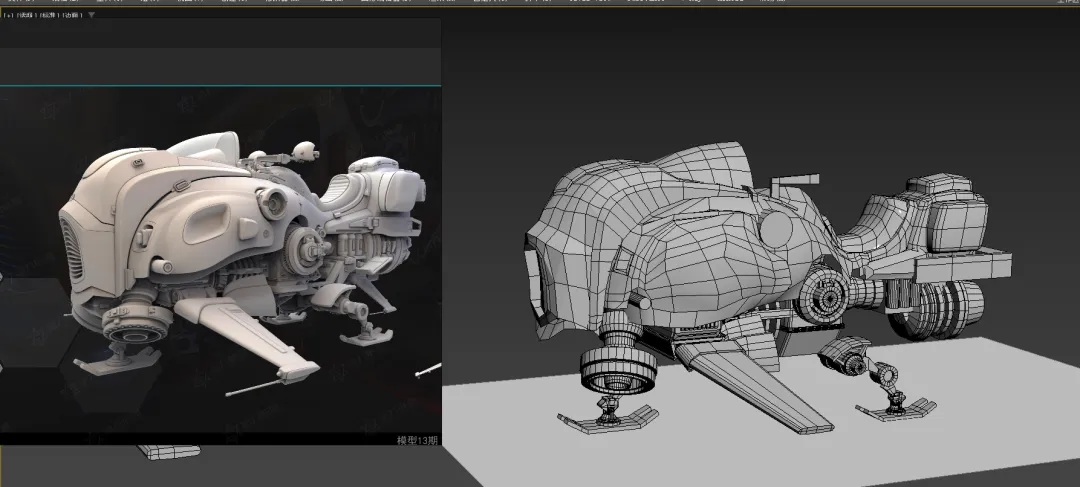Select the T-shaped antenna atop the wireframe model
The image size is (1080, 487).
point(794,183)
